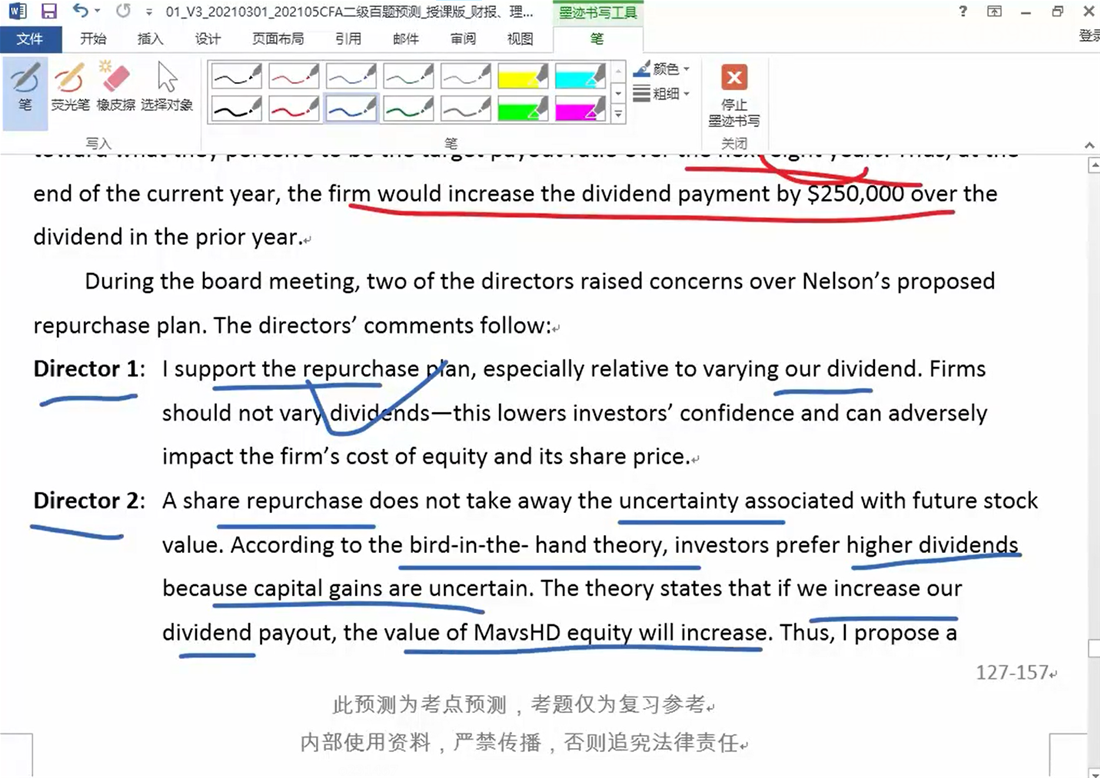Image resolution: width=1100 pixels, height=778 pixels.
Task: Open the pen Thickness (粗细) dropdown
Action: tap(662, 93)
